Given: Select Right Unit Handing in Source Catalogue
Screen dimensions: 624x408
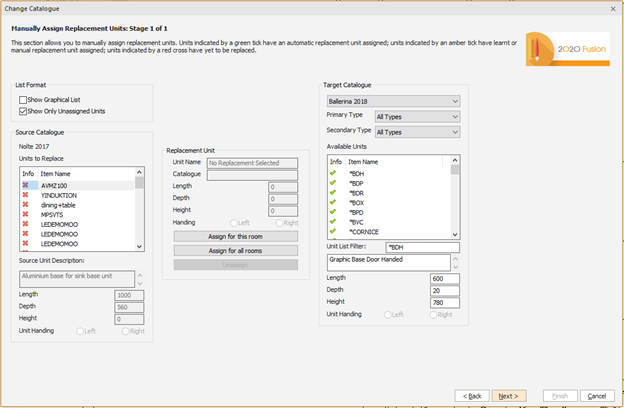Looking at the screenshot, I should [125, 331].
